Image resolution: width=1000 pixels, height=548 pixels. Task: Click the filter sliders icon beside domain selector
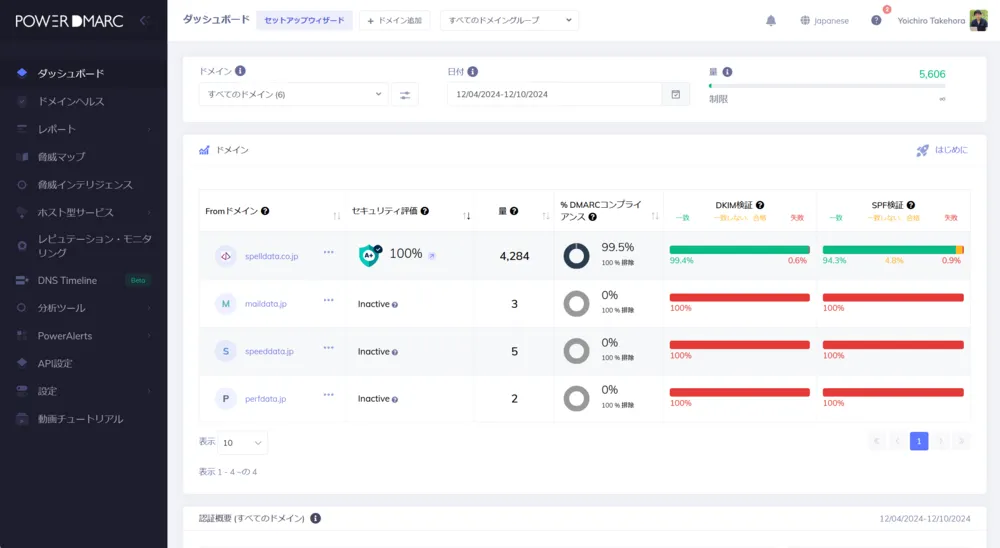[405, 95]
